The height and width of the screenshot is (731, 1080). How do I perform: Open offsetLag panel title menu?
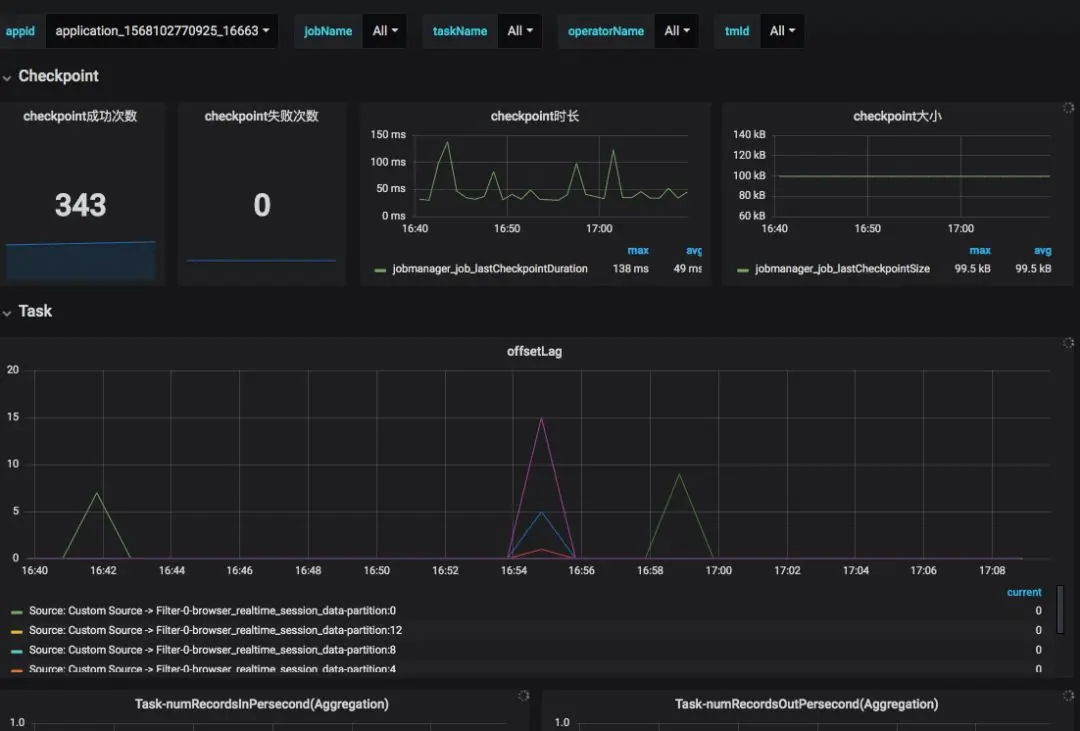(534, 351)
